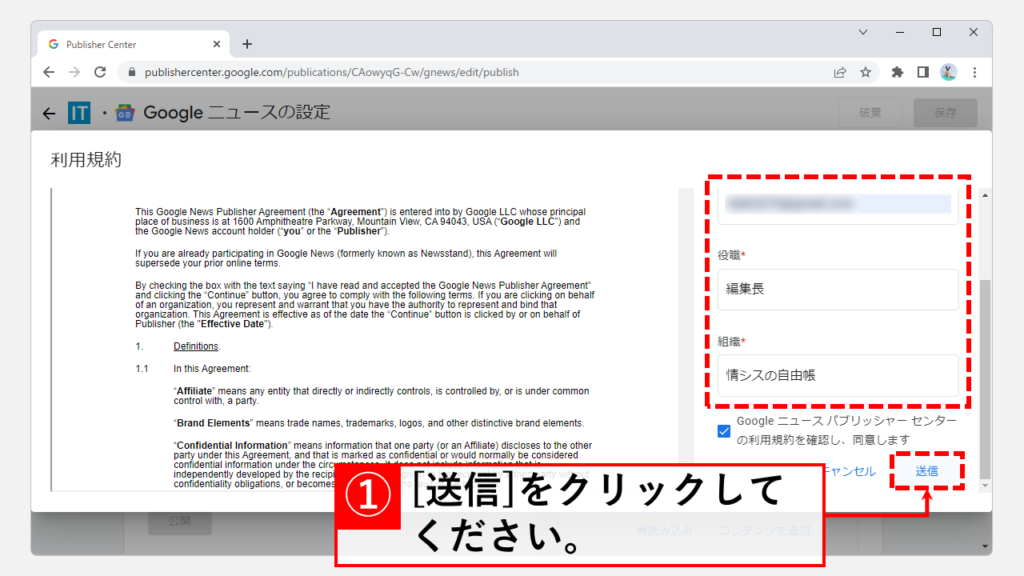Close the Publisher Center tab
The height and width of the screenshot is (576, 1024).
(217, 44)
